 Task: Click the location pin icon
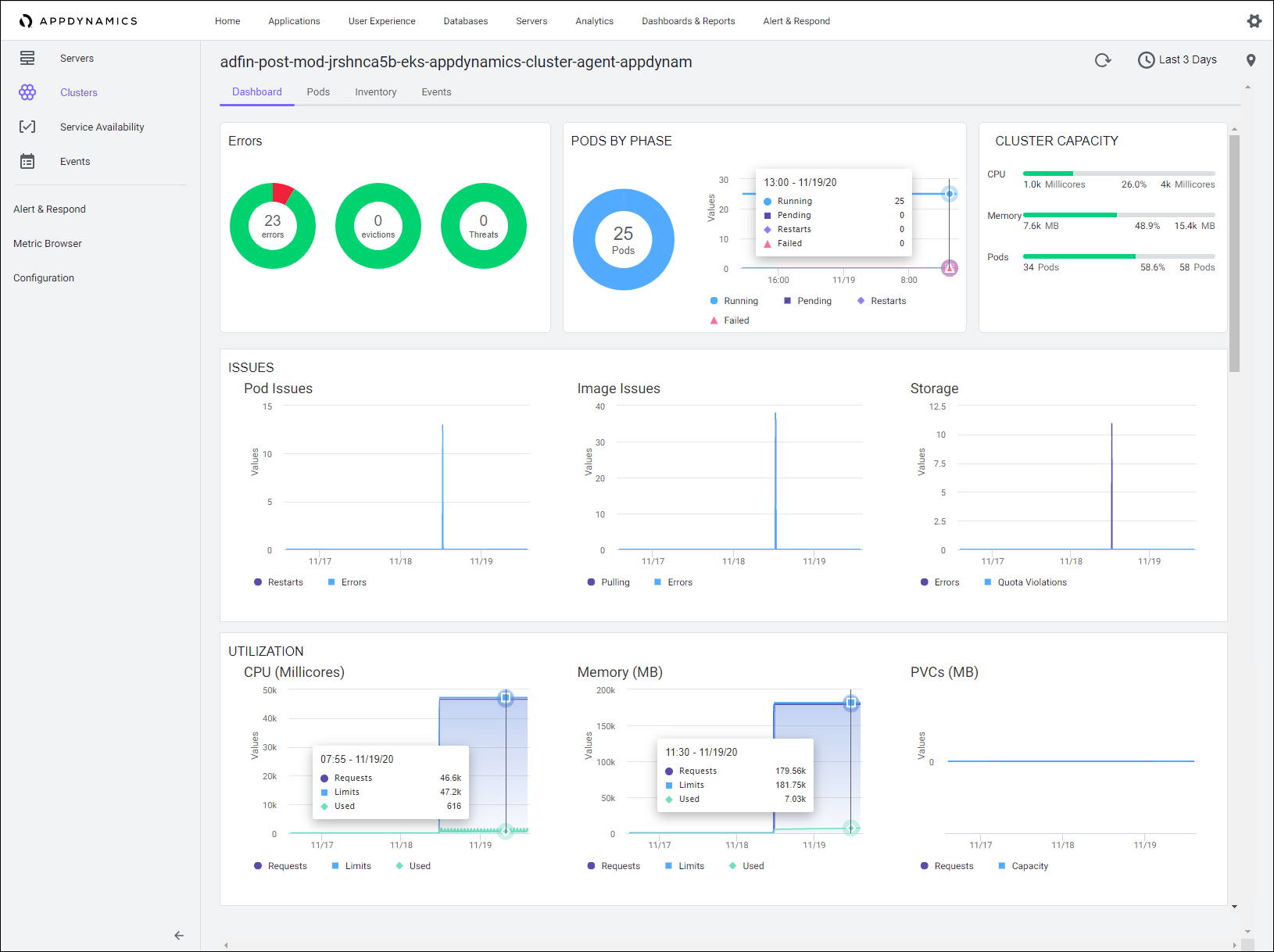1251,60
